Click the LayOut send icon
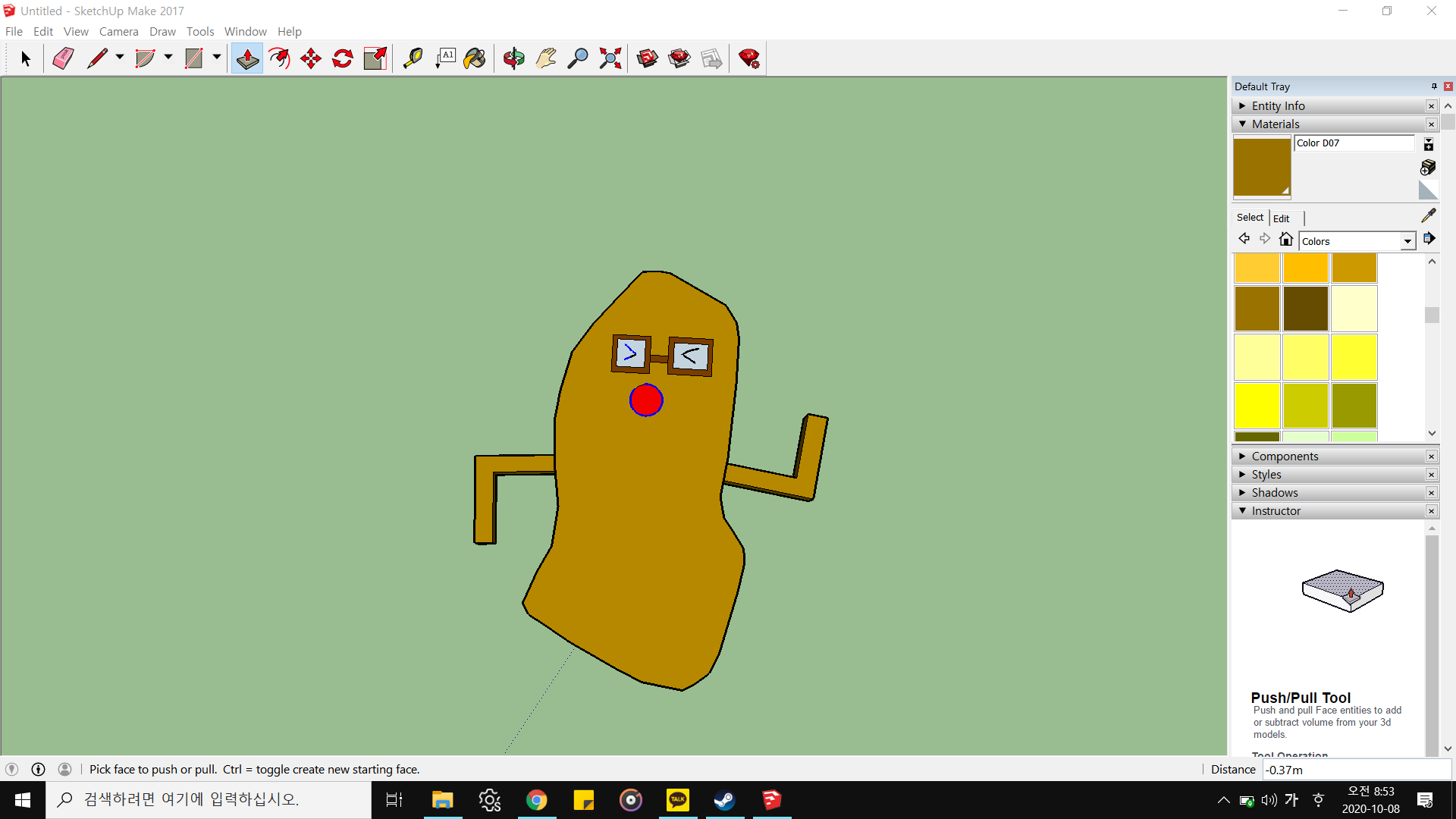 [x=711, y=58]
